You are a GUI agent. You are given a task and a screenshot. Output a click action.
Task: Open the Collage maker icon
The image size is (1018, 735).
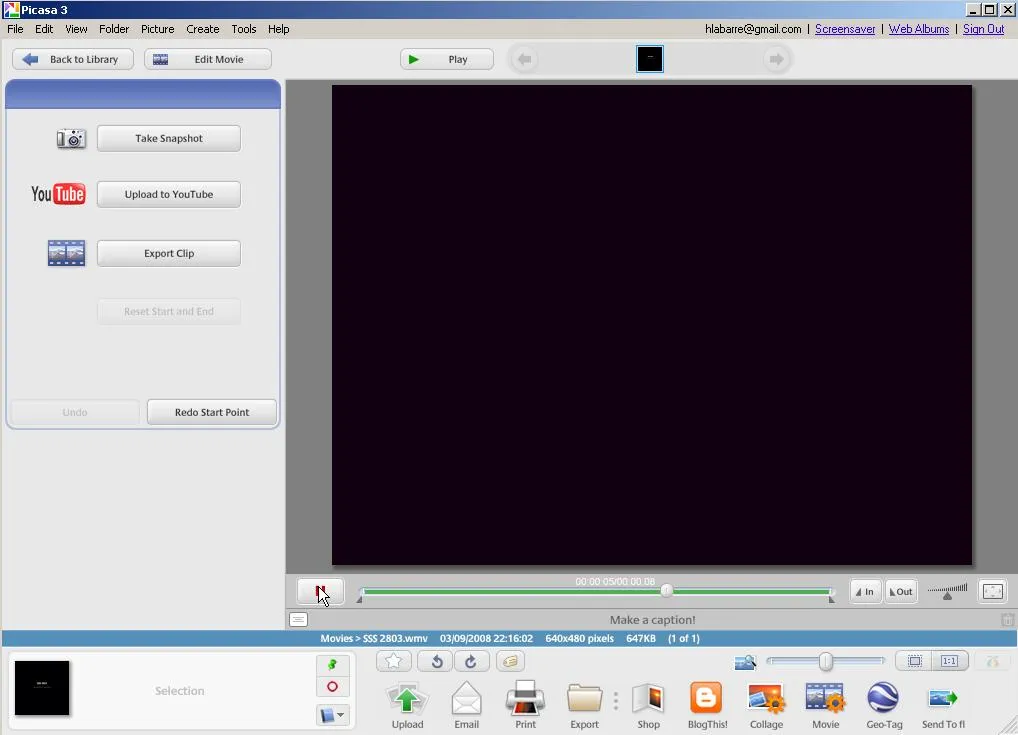(766, 699)
